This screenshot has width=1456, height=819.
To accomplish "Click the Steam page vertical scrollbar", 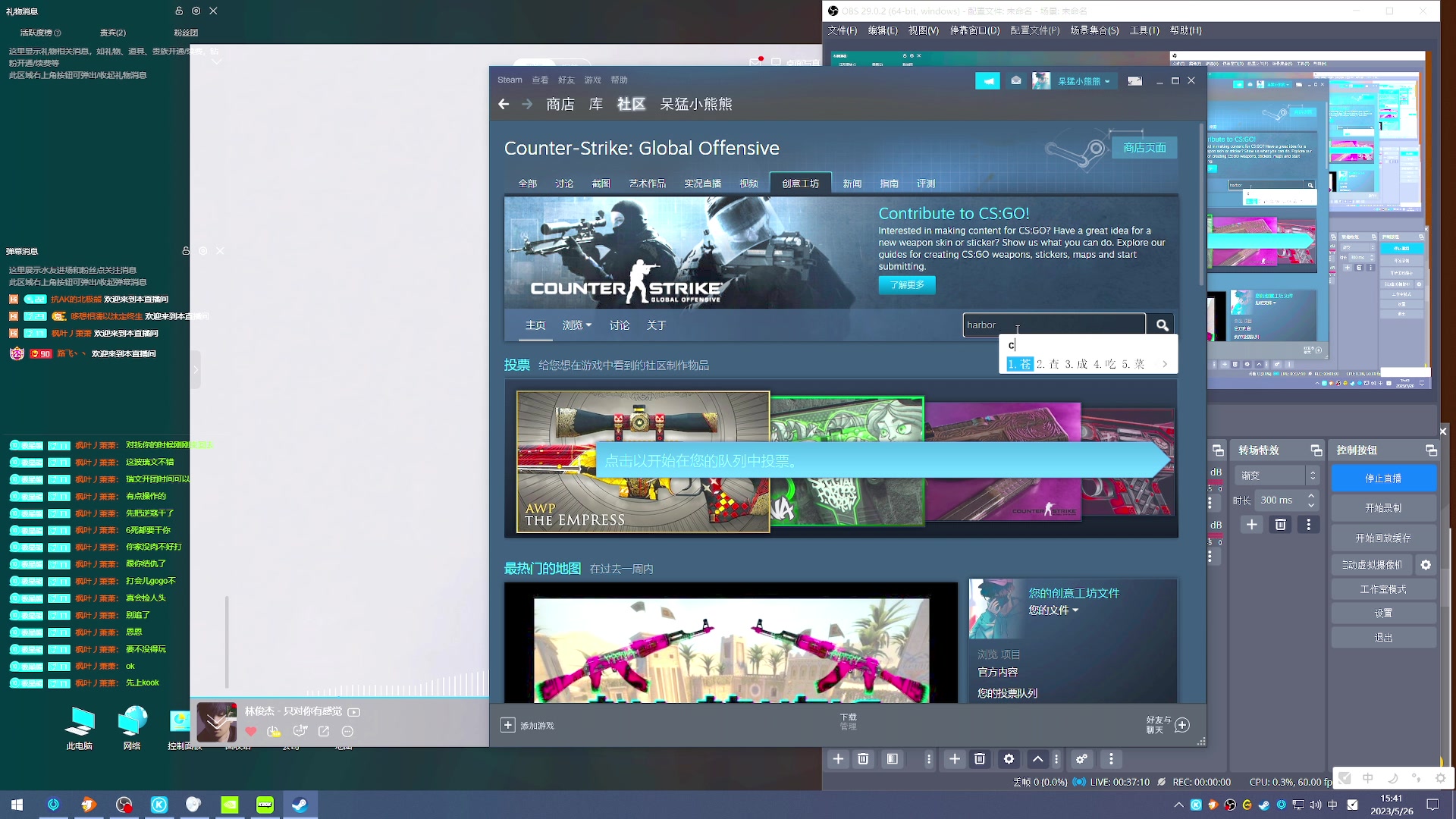I will point(1201,205).
